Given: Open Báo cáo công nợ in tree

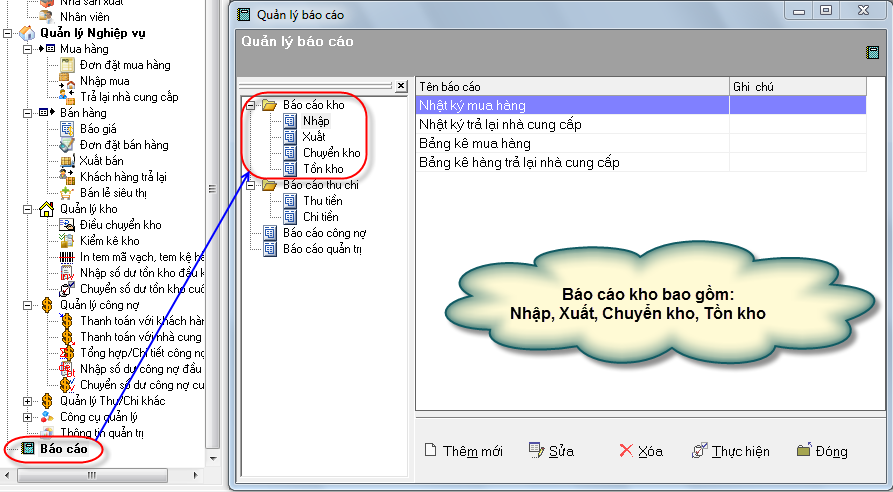Looking at the screenshot, I should [x=321, y=233].
